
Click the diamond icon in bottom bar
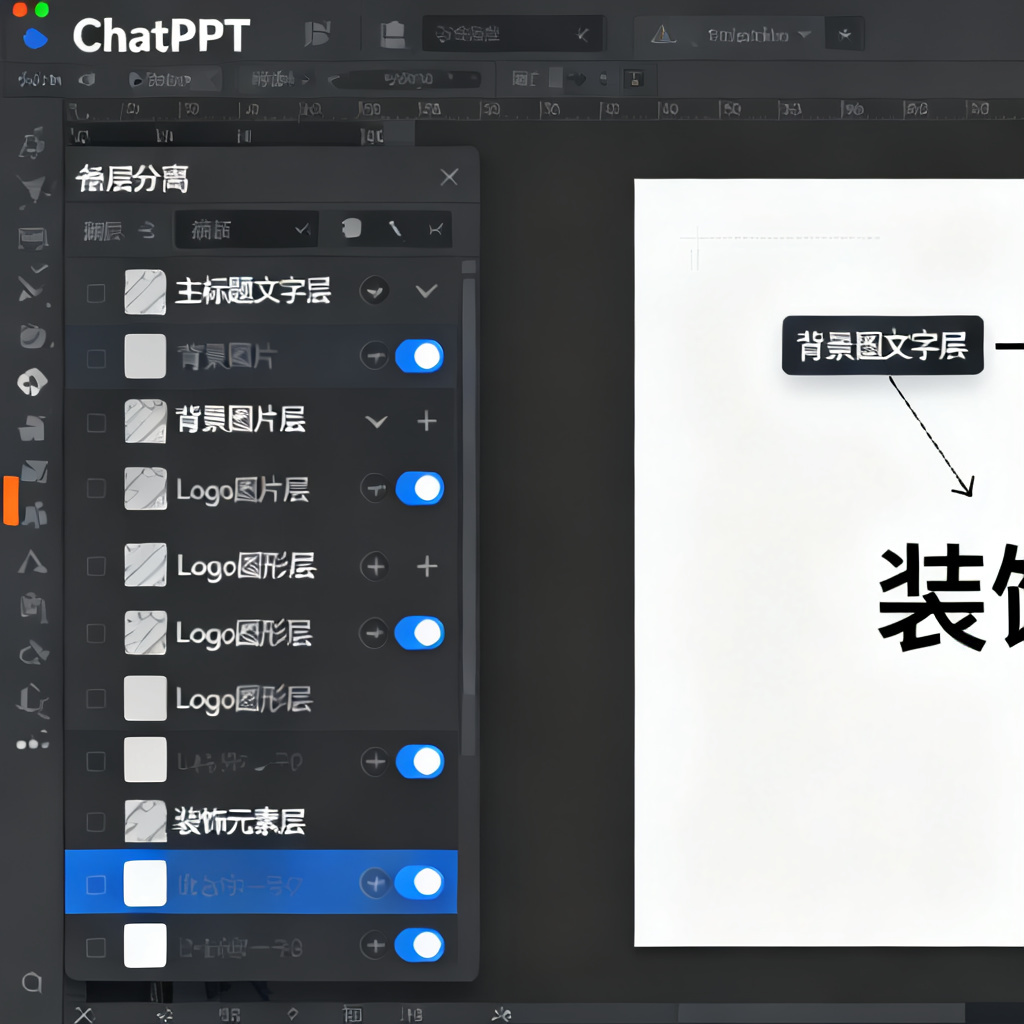293,1014
